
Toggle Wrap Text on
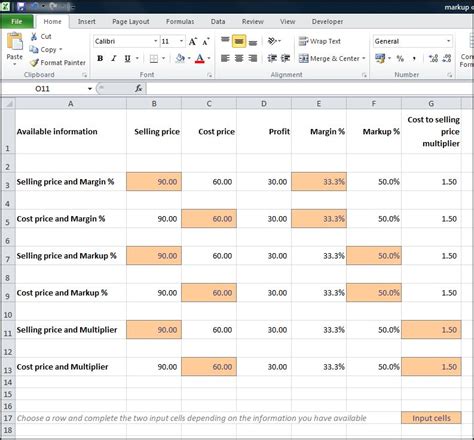[x=320, y=41]
